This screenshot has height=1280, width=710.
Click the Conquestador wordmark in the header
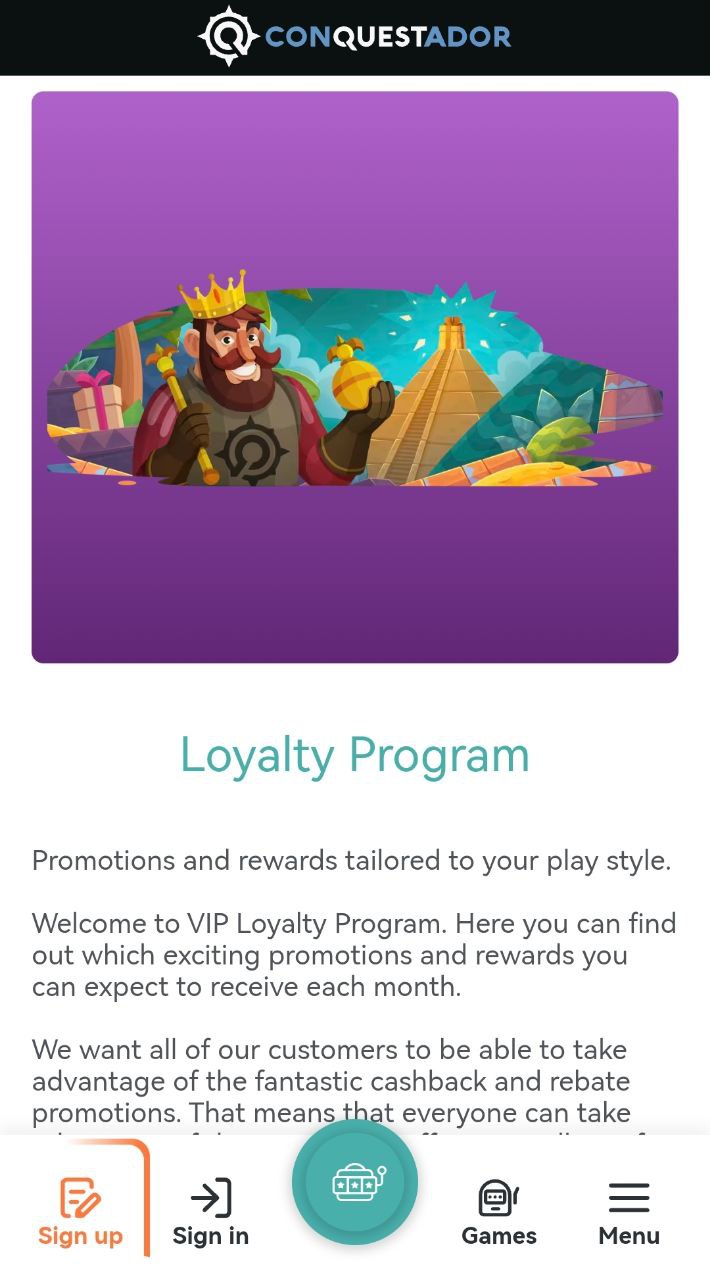pyautogui.click(x=388, y=38)
